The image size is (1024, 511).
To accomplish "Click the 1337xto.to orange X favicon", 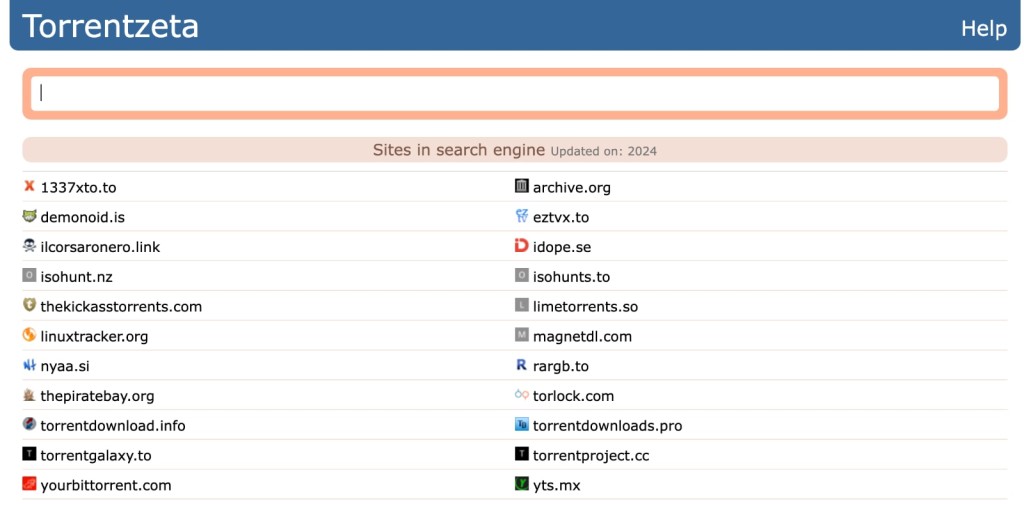I will [x=29, y=186].
